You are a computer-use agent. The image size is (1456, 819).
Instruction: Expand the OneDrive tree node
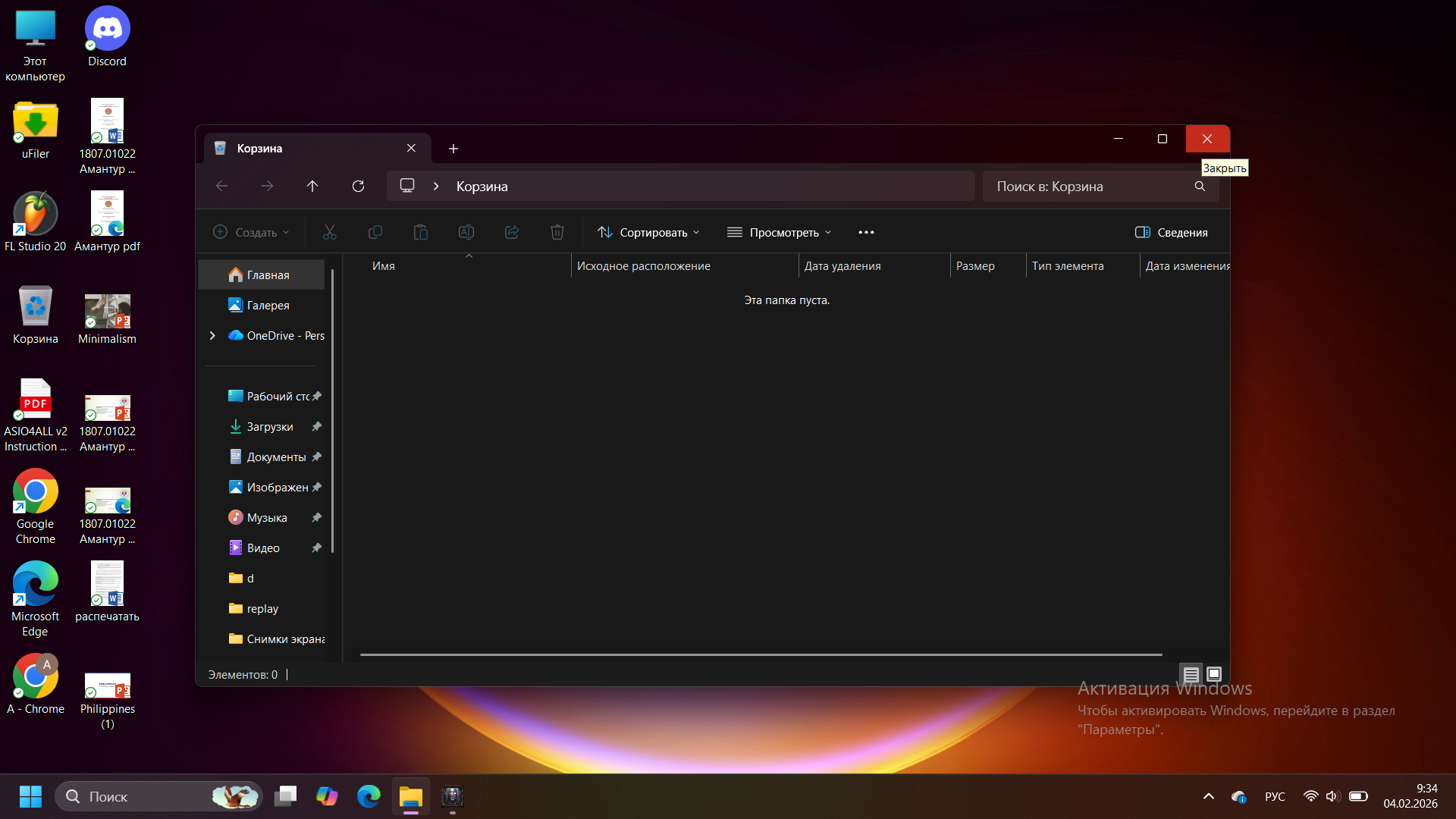(x=212, y=336)
